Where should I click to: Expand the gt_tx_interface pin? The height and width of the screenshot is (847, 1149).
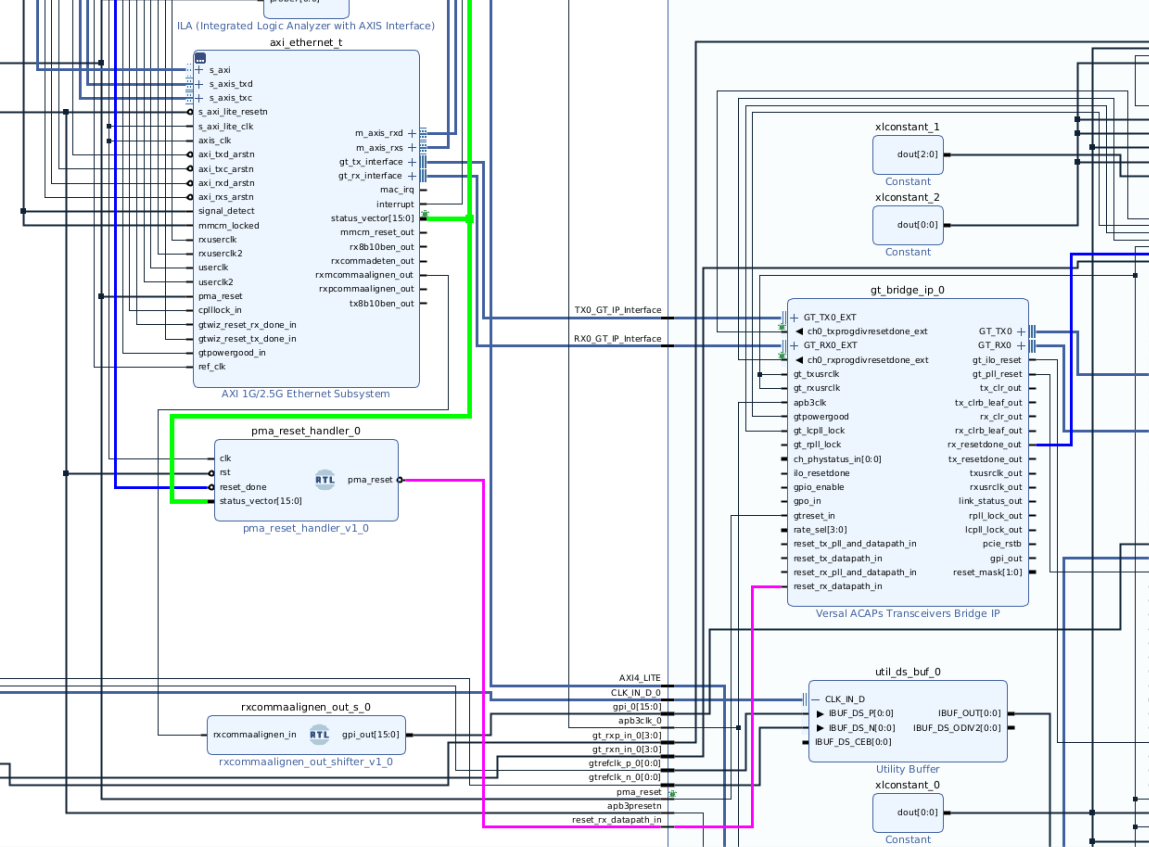pos(411,162)
